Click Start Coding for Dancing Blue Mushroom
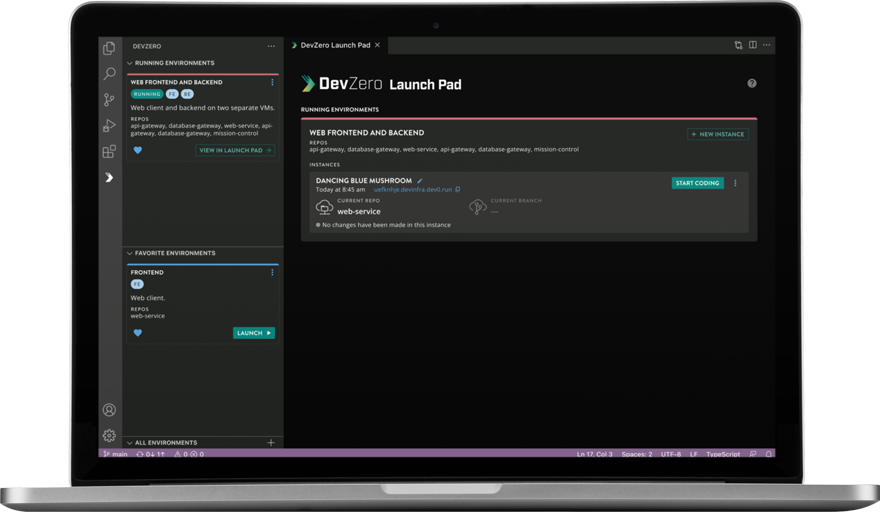The width and height of the screenshot is (880, 512). coord(698,183)
